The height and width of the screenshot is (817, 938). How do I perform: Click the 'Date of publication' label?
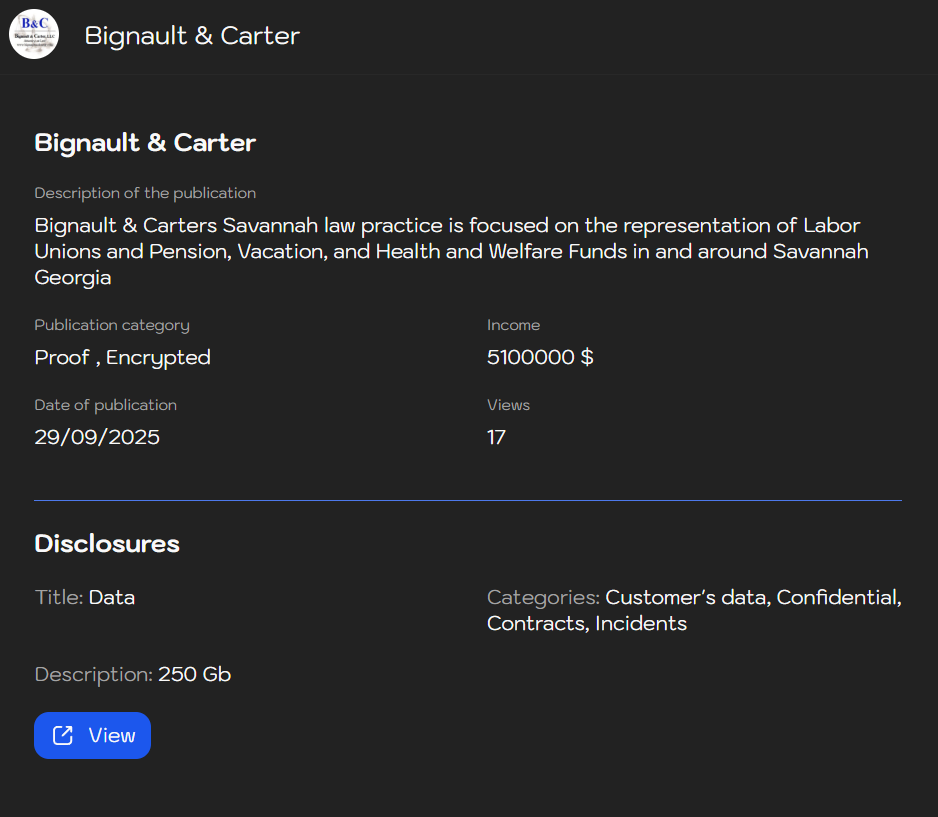tap(105, 405)
